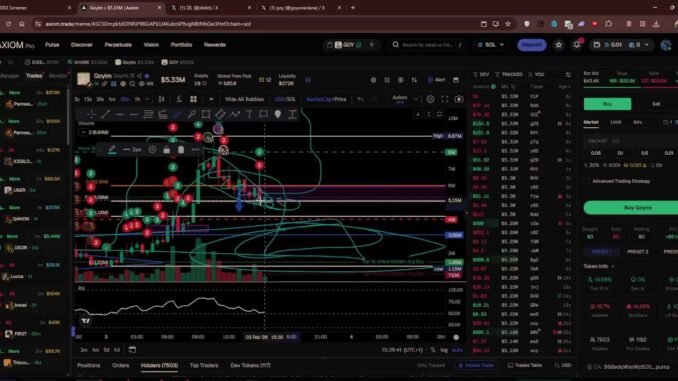Open chart settings gear icon

430,99
